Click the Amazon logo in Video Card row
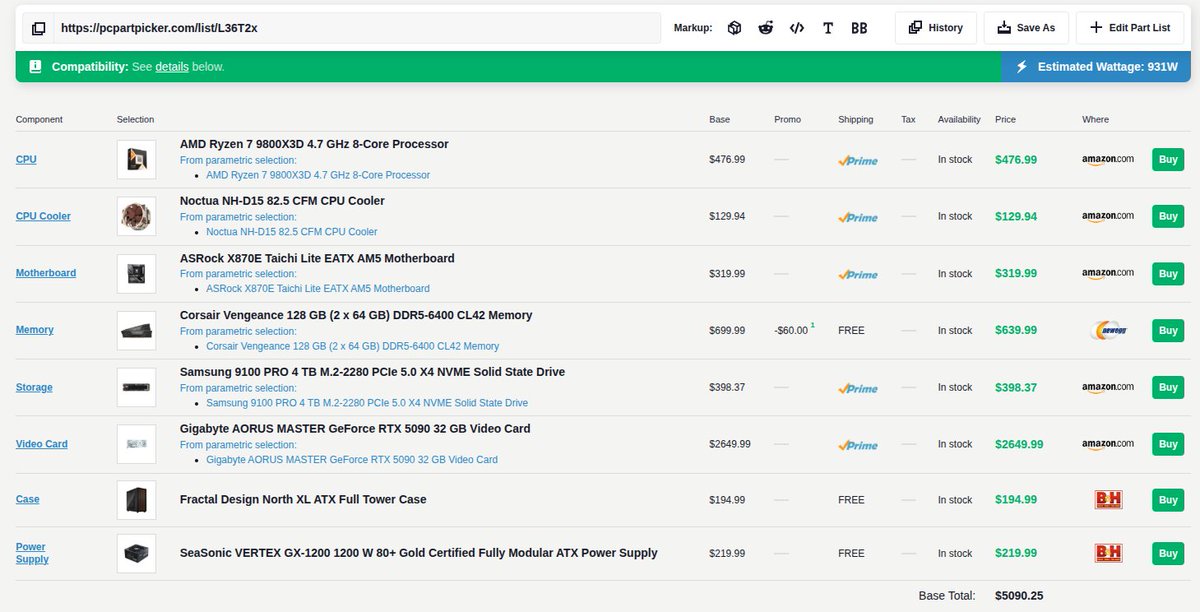Screen dimensions: 1200x612 pos(1108,444)
